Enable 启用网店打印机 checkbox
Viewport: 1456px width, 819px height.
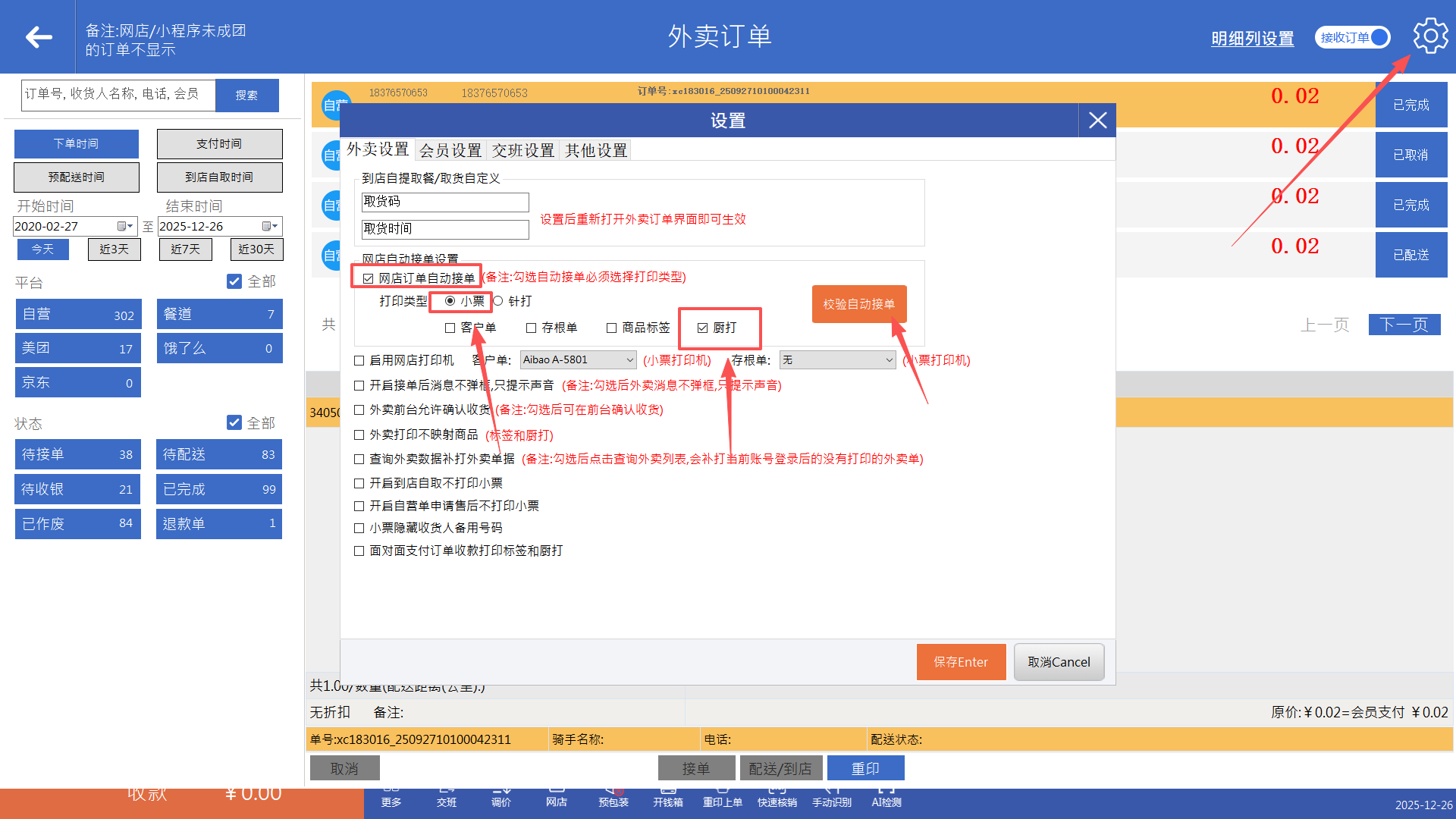[x=359, y=360]
